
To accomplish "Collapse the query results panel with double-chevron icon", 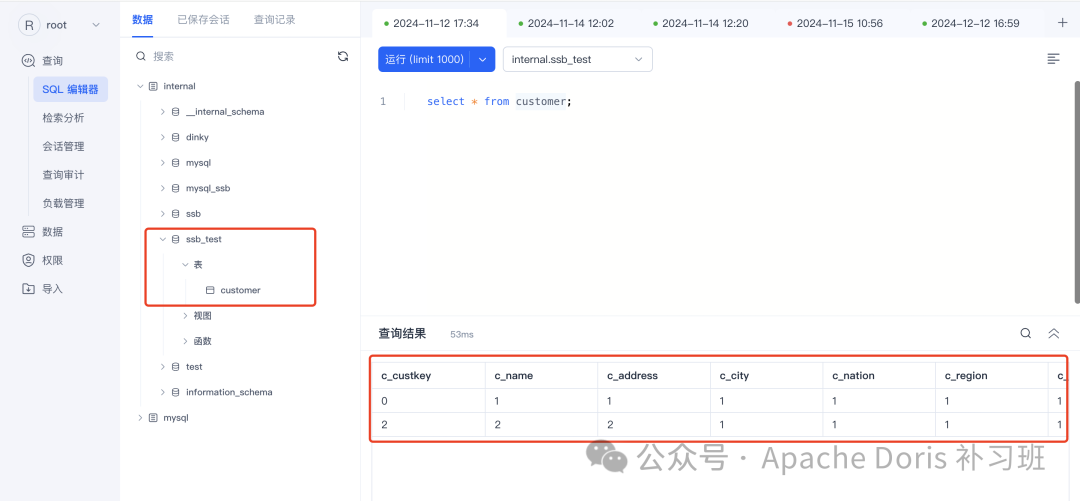I will click(x=1053, y=334).
